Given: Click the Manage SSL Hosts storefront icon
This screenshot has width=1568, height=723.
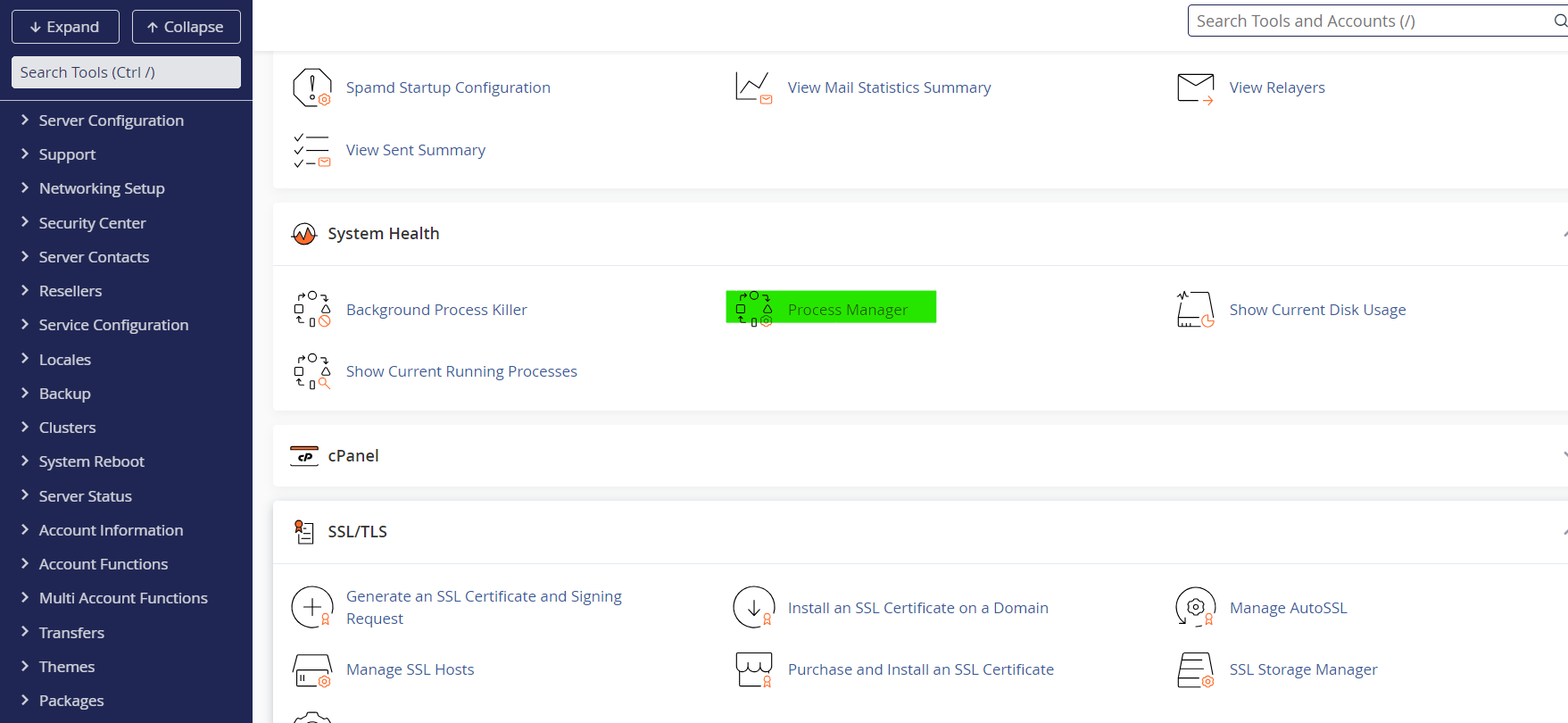Looking at the screenshot, I should (x=311, y=669).
